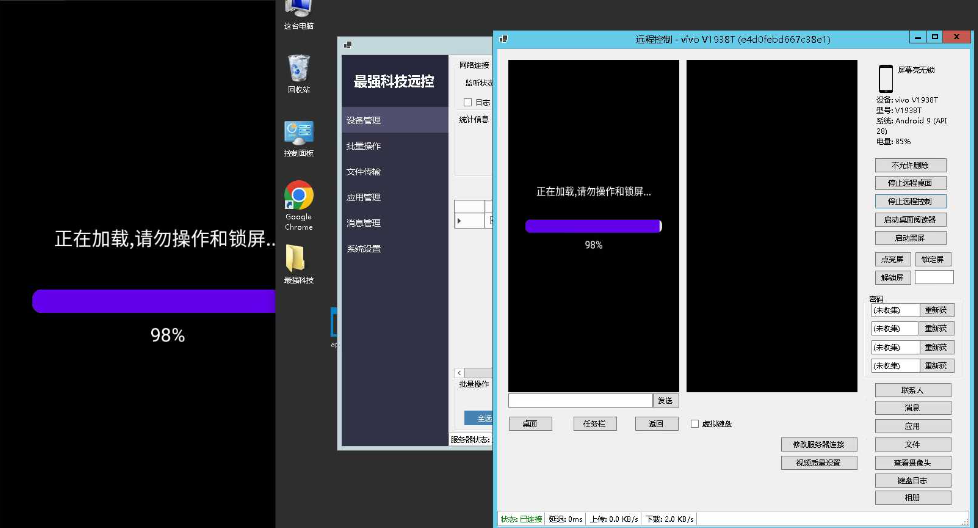Select 批量操作 in the sidebar
The height and width of the screenshot is (528, 978).
coord(395,146)
